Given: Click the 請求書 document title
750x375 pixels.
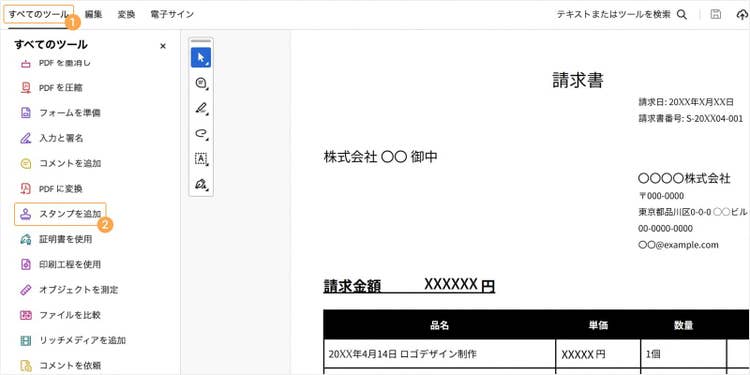Looking at the screenshot, I should pos(577,80).
